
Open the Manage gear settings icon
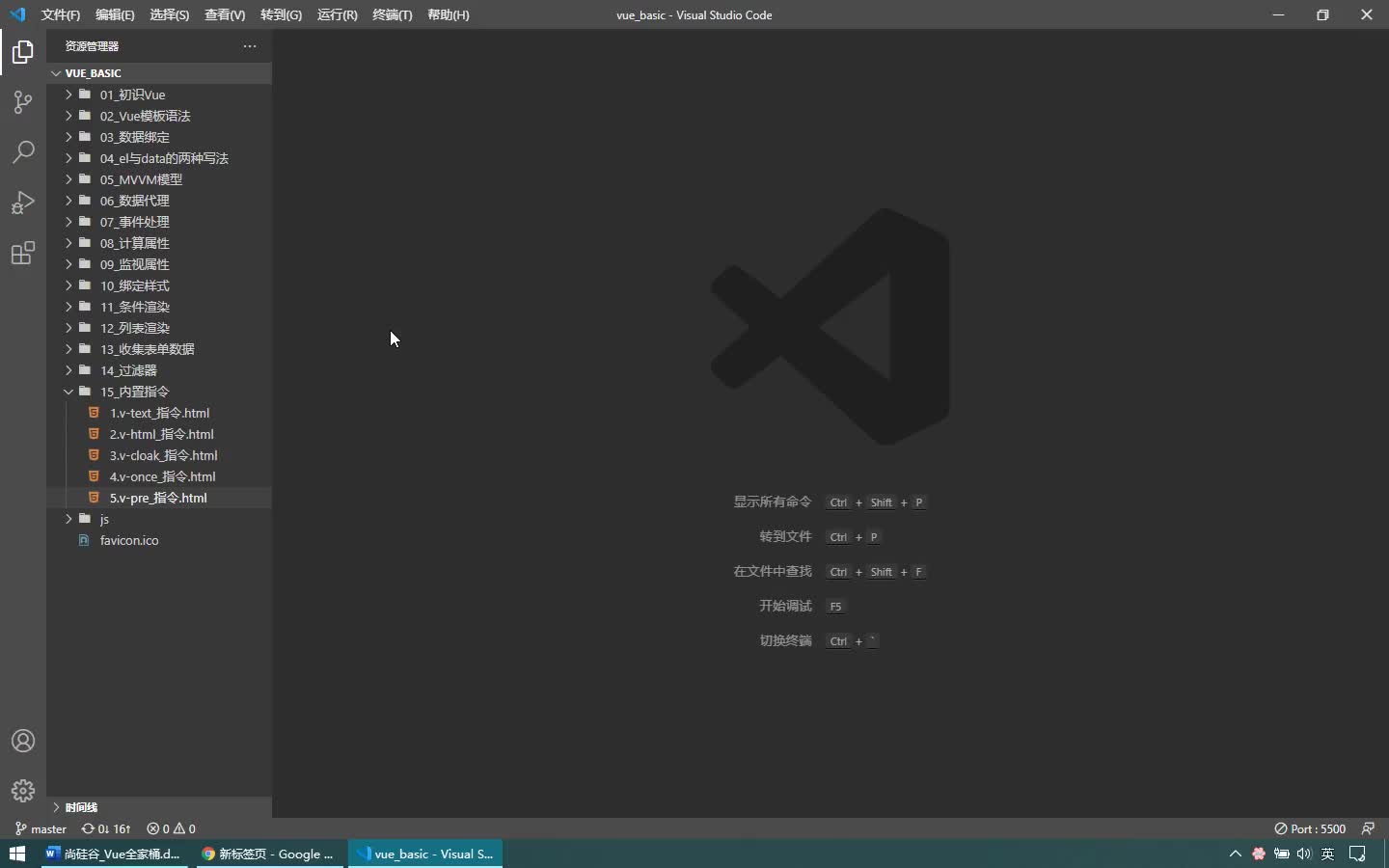click(23, 791)
